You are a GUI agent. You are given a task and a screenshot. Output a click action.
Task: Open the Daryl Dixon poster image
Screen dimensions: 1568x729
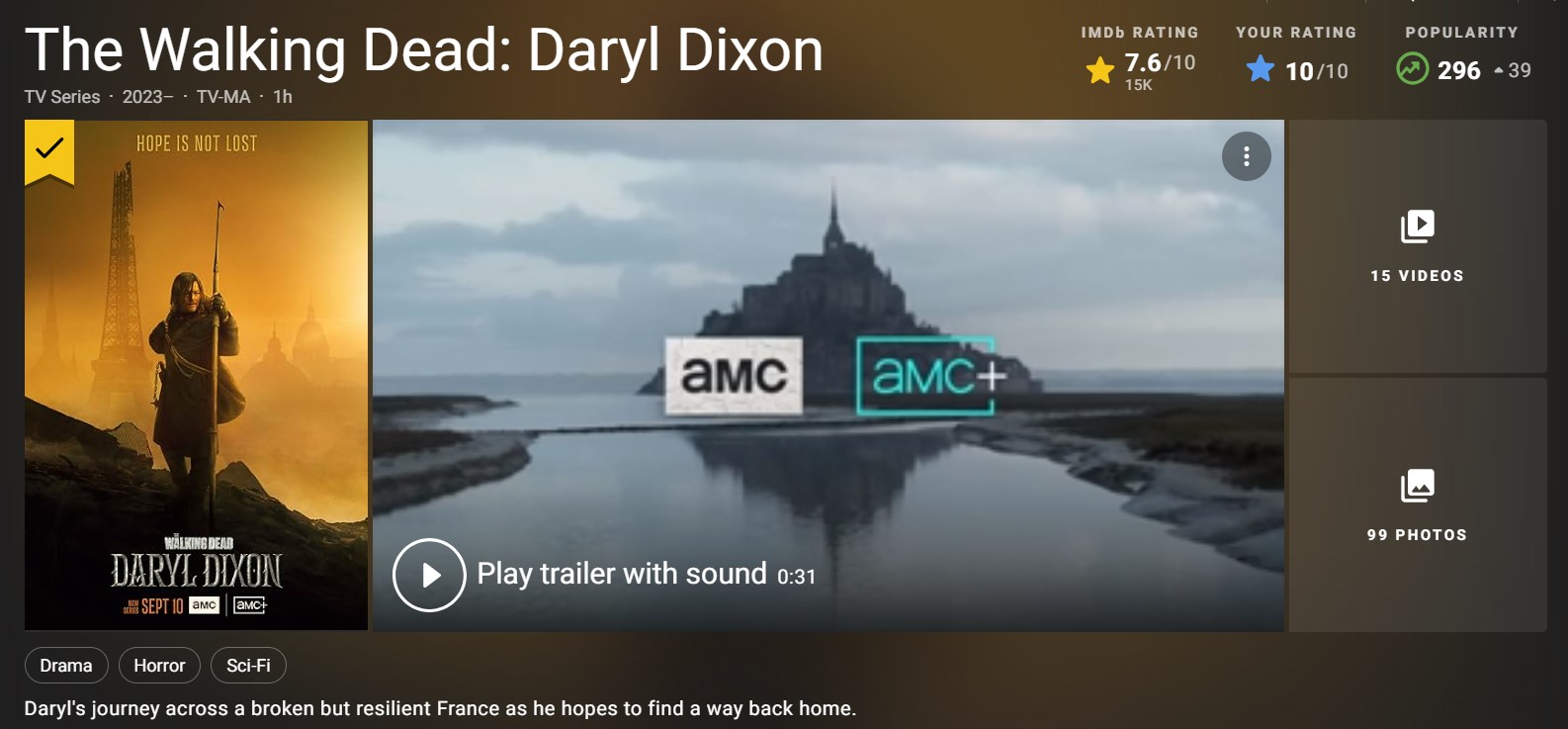pos(196,376)
